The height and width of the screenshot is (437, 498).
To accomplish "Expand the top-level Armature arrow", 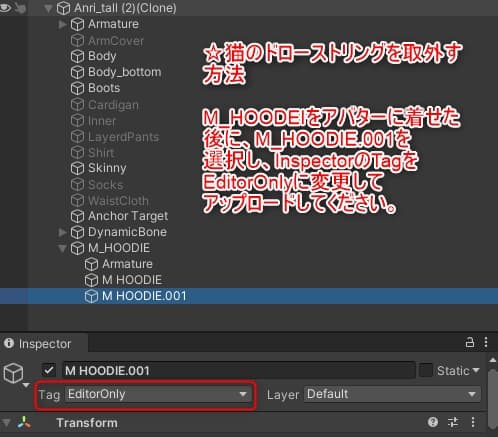I will (62, 24).
